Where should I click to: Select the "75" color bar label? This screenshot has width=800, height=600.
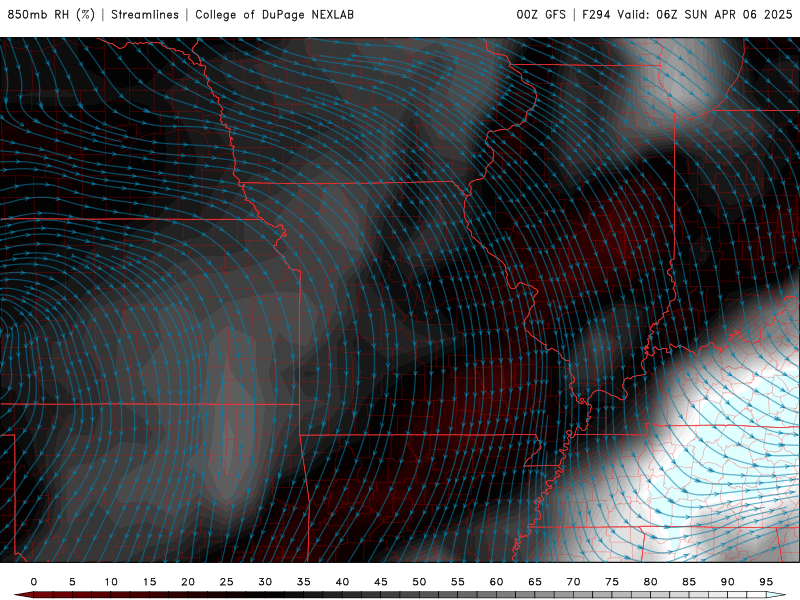[612, 582]
